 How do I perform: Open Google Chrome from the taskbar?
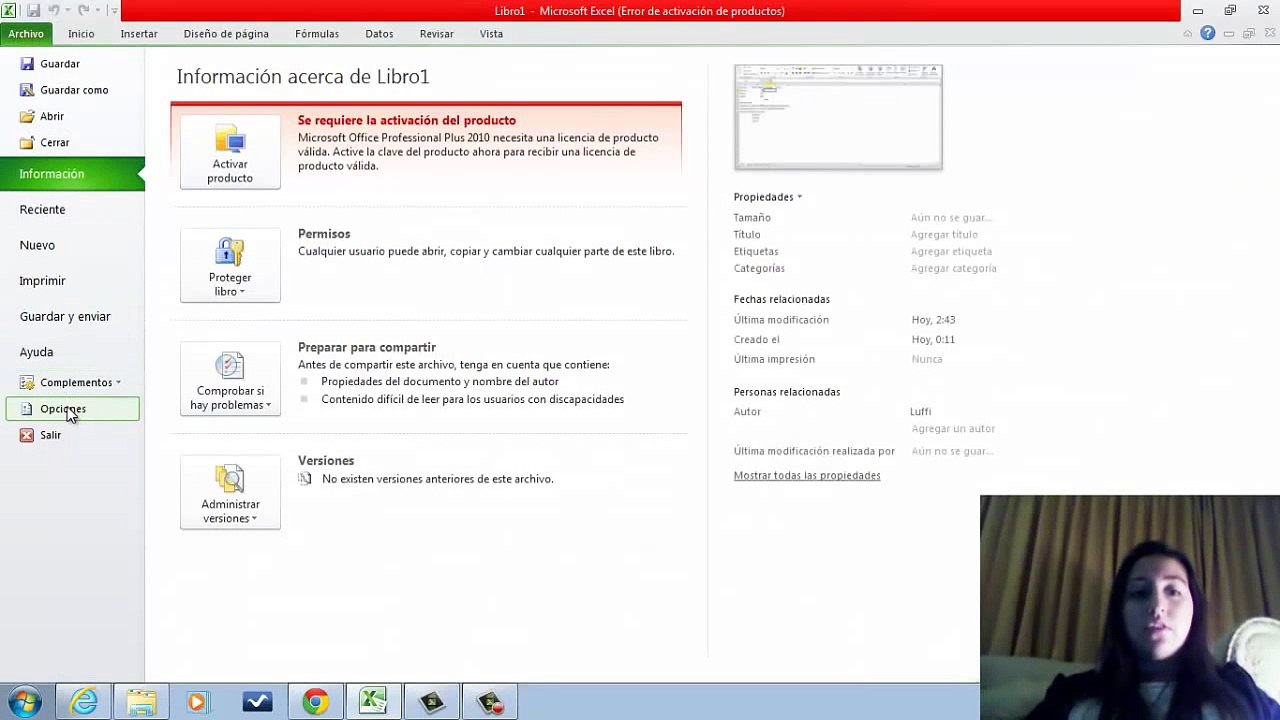(x=315, y=702)
